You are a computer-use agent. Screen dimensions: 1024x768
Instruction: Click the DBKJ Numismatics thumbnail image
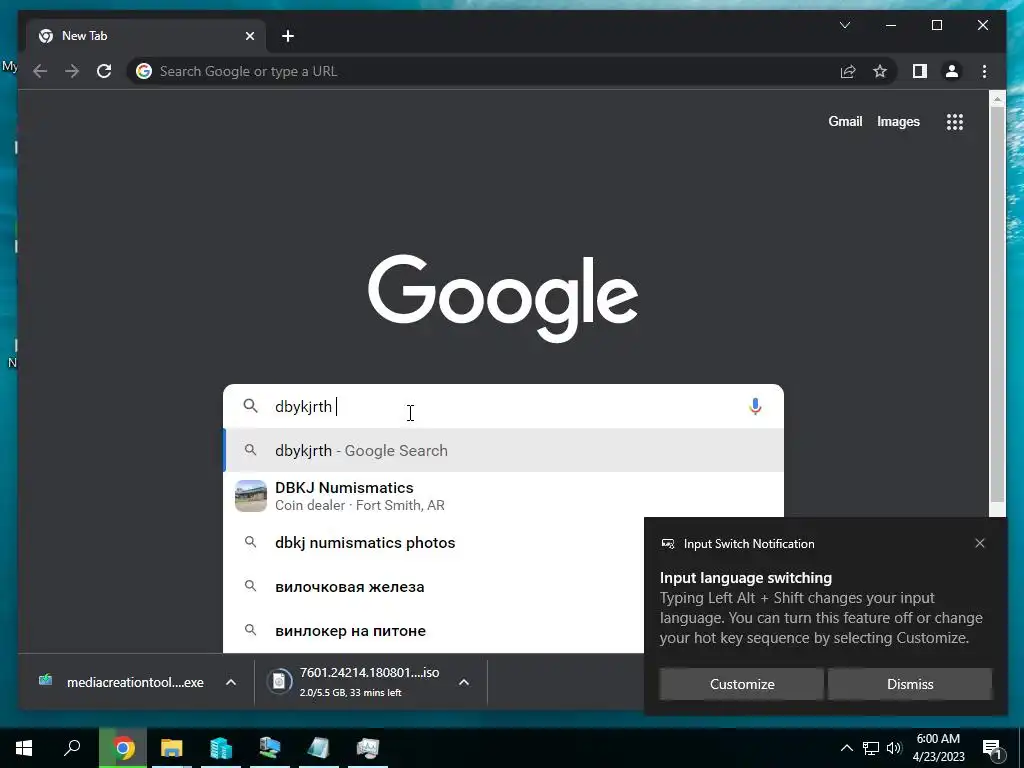click(x=251, y=496)
